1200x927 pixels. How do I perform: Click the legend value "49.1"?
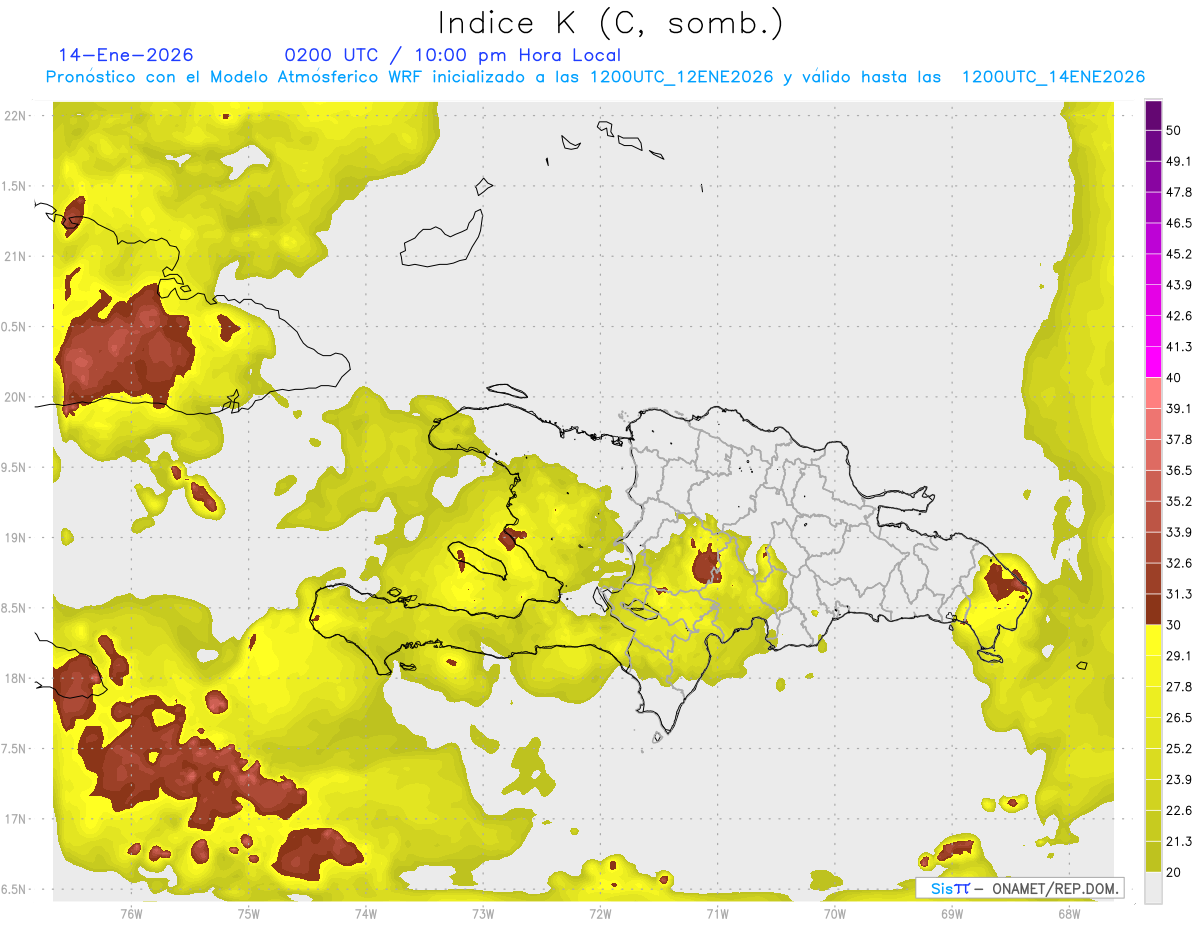1179,161
